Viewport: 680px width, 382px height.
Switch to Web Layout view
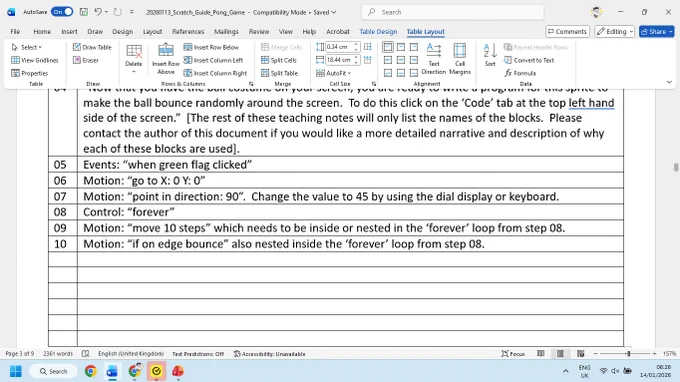[580, 354]
